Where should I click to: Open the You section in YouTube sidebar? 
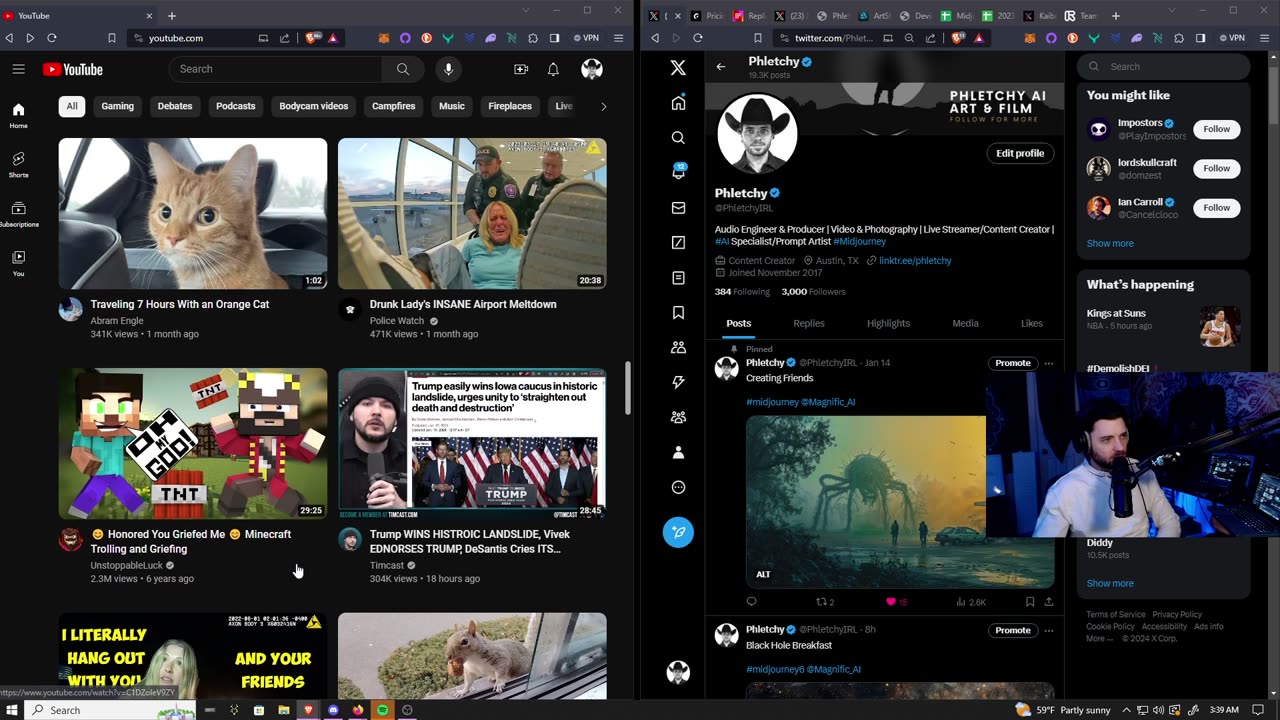pos(18,263)
